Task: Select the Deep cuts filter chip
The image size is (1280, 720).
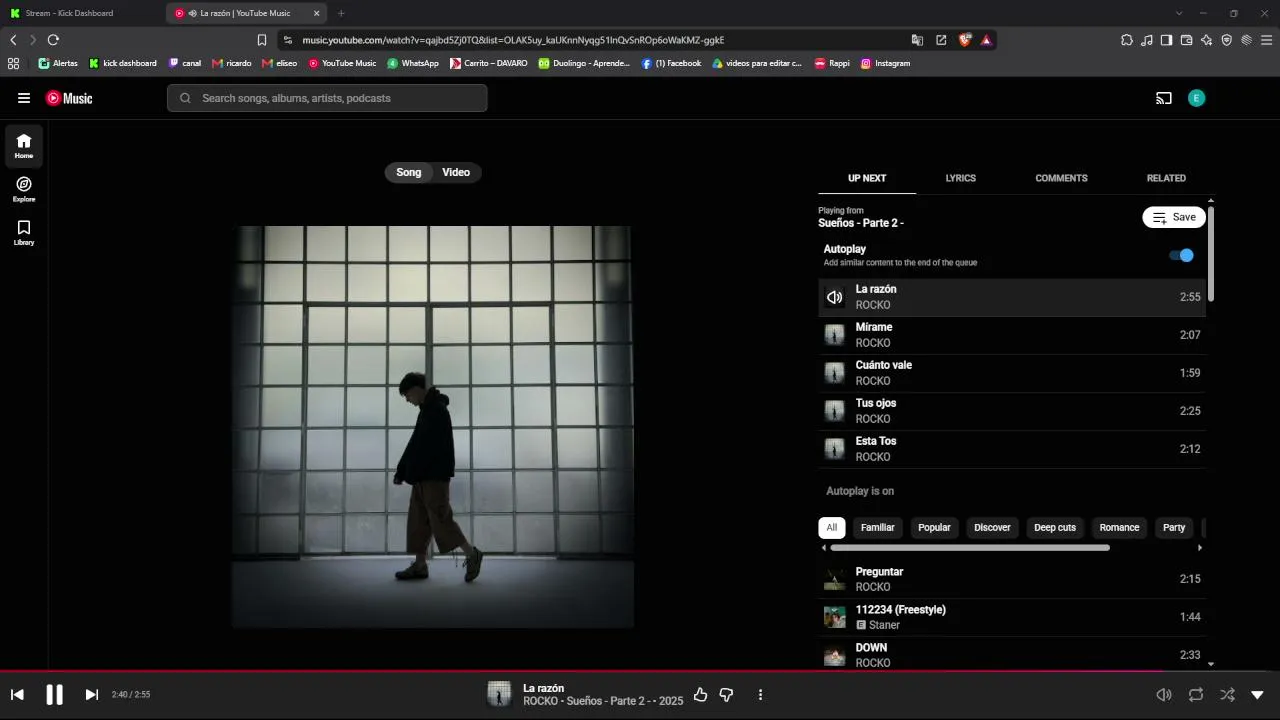Action: coord(1055,527)
